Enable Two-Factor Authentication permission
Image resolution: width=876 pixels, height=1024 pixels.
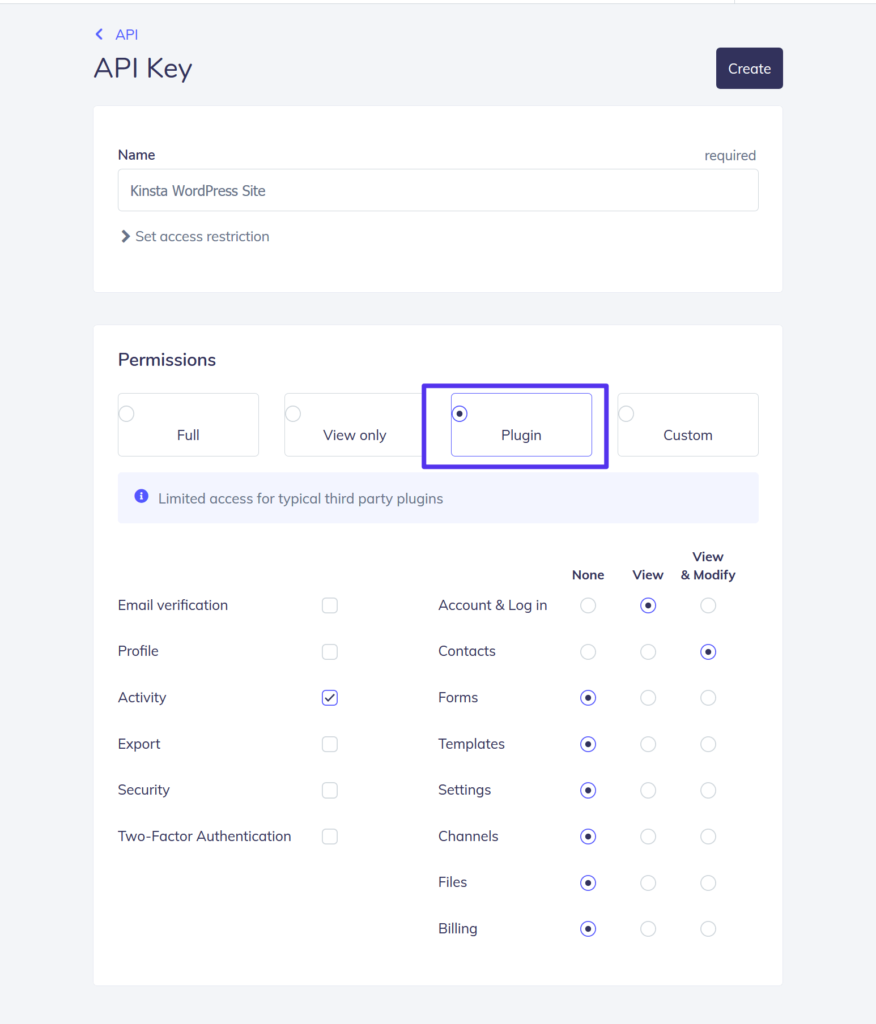pos(330,836)
